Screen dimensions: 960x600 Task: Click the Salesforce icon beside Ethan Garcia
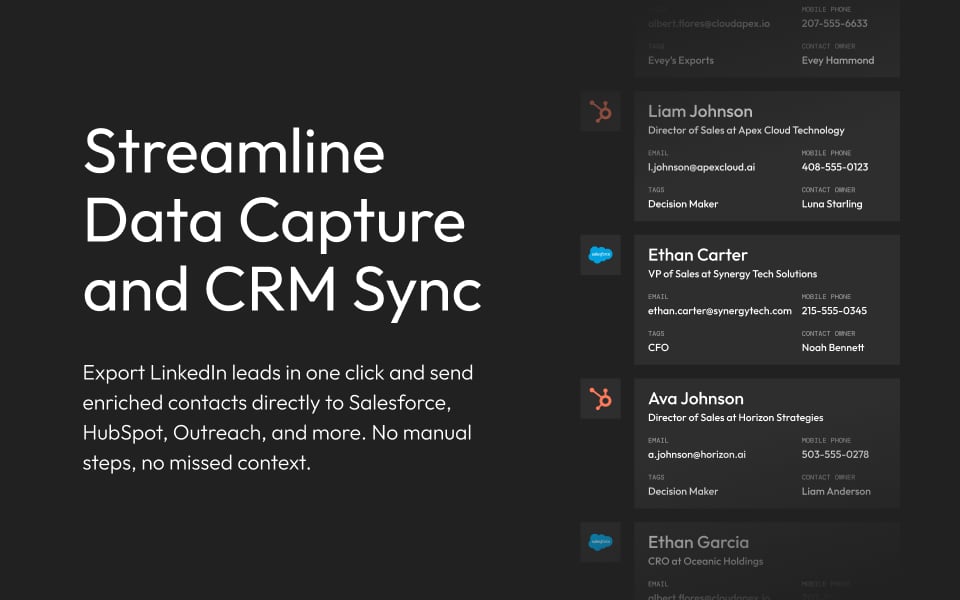pyautogui.click(x=601, y=542)
